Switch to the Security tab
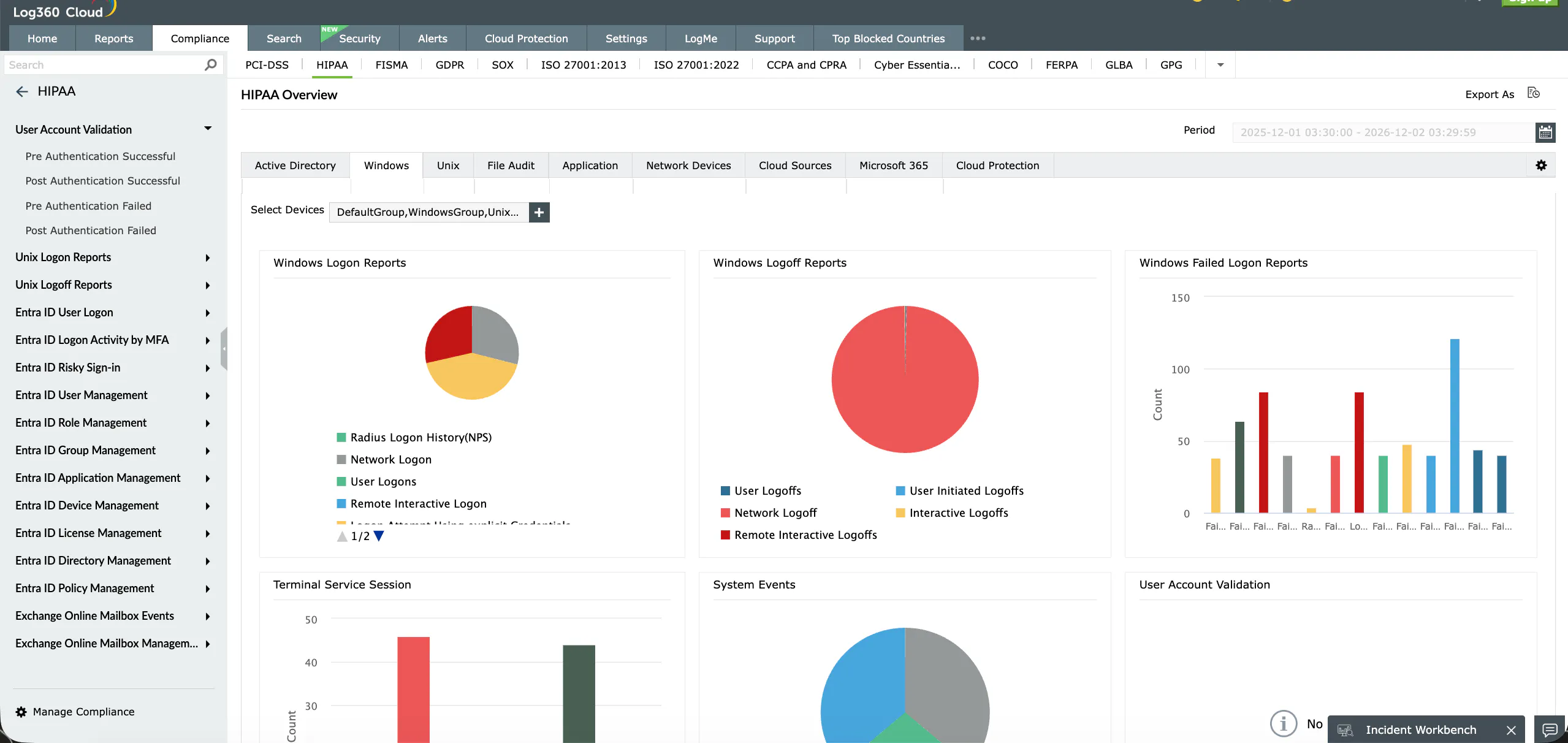The image size is (1568, 743). tap(359, 38)
